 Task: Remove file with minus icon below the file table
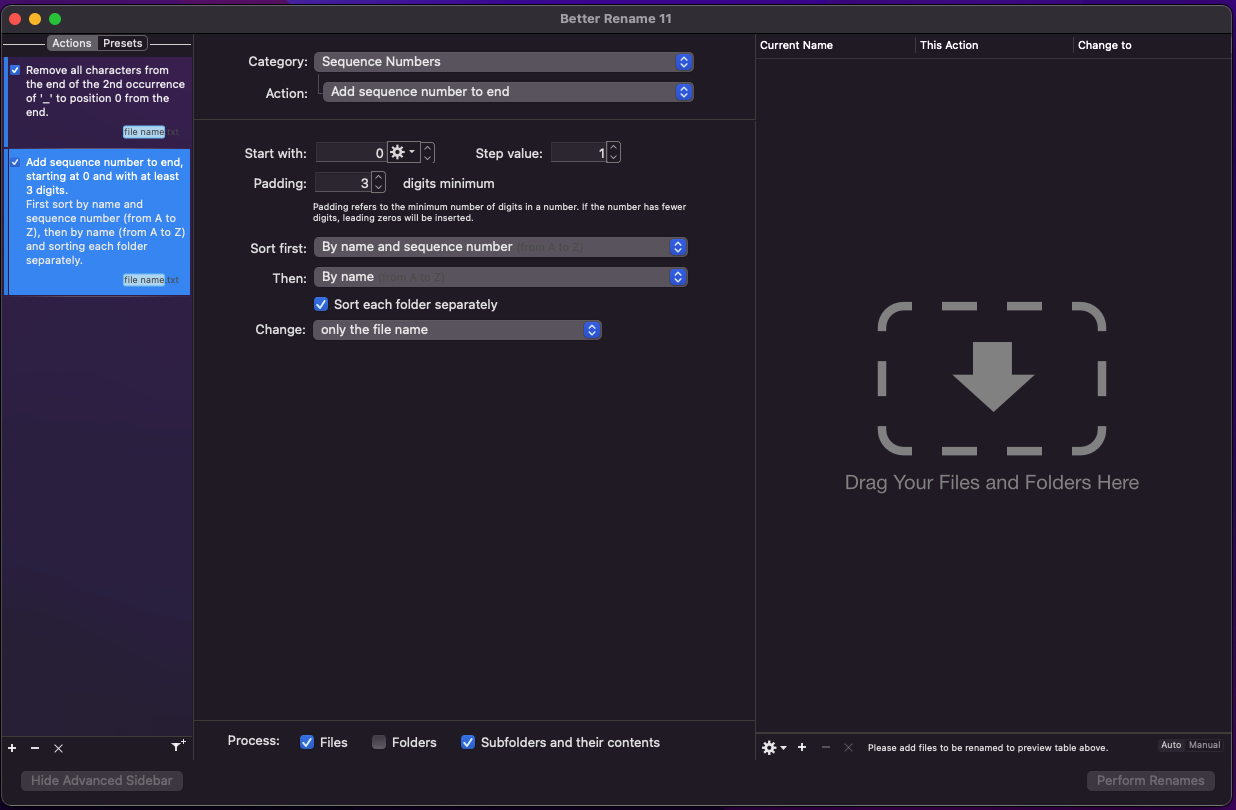826,747
